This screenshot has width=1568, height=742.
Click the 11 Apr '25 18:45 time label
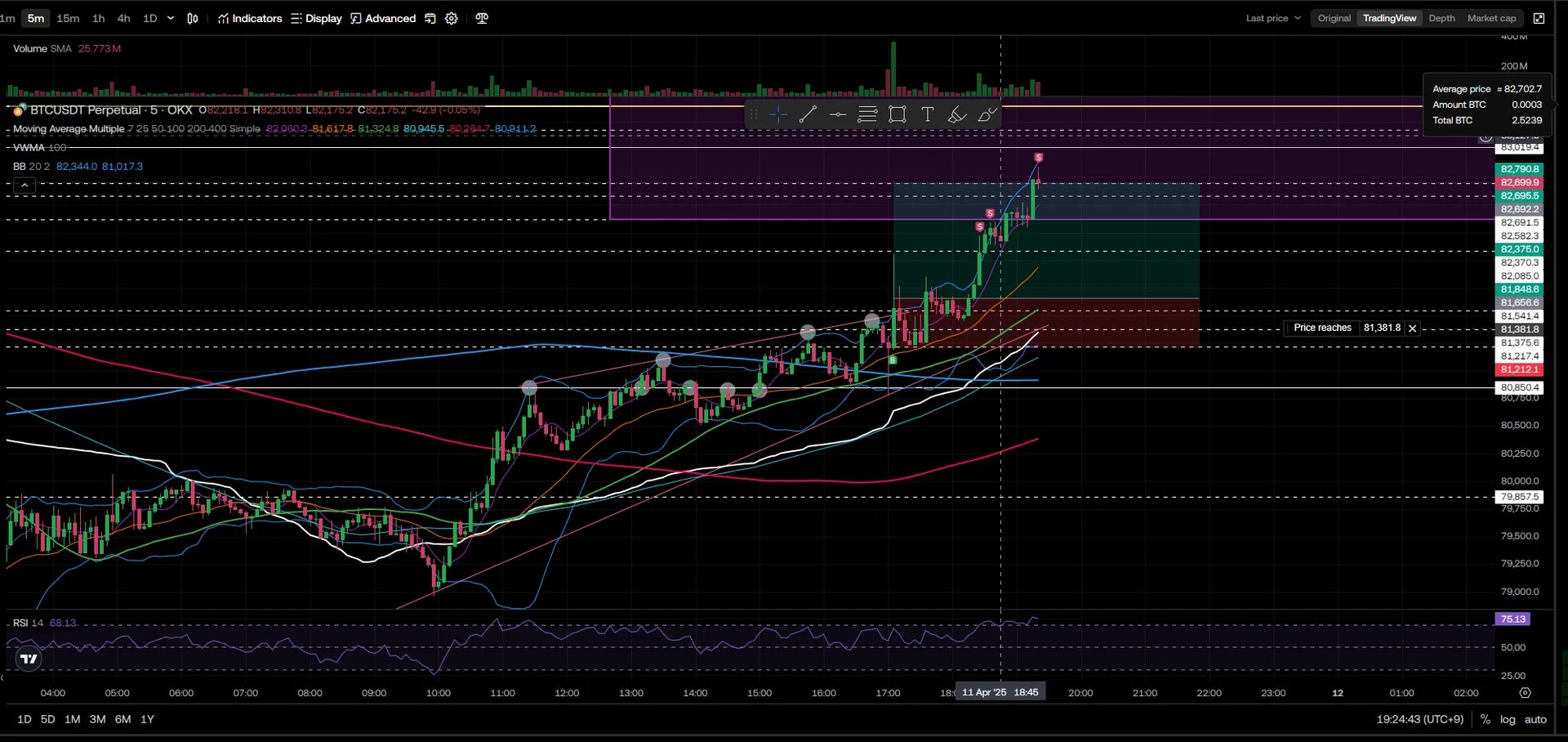coord(1000,692)
